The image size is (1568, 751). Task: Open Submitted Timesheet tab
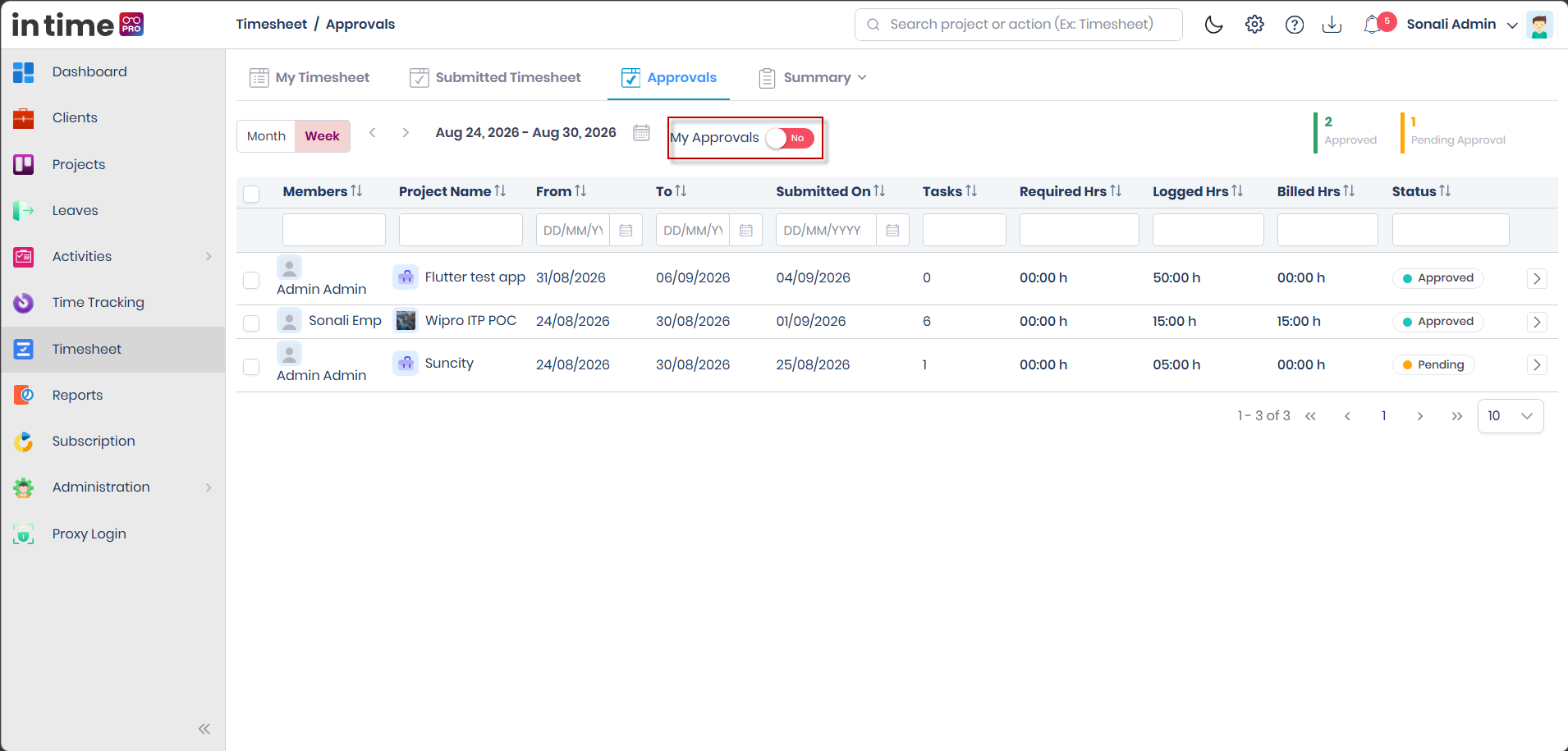click(x=495, y=77)
